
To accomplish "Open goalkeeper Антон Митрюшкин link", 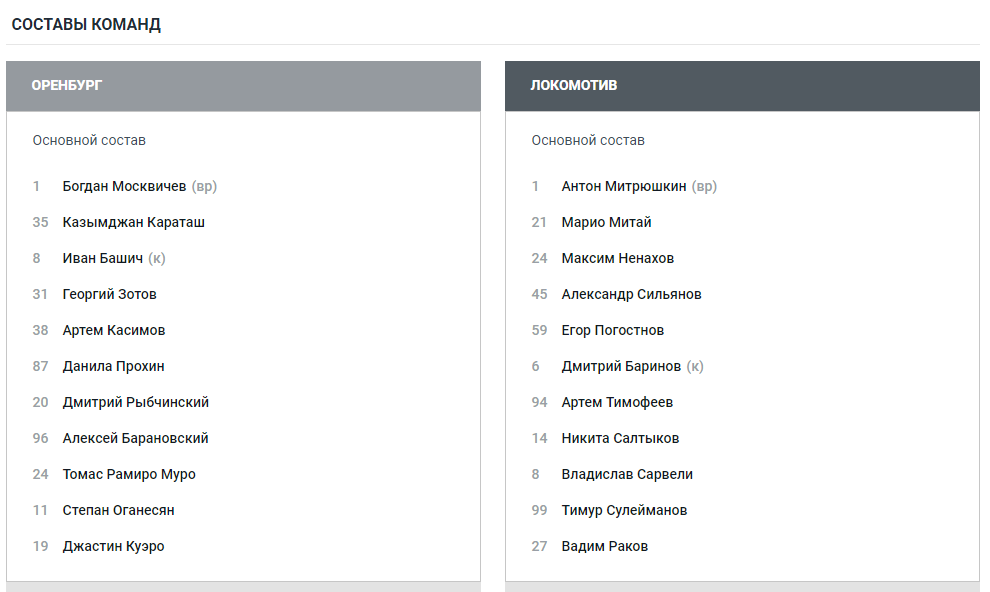I will [x=624, y=186].
